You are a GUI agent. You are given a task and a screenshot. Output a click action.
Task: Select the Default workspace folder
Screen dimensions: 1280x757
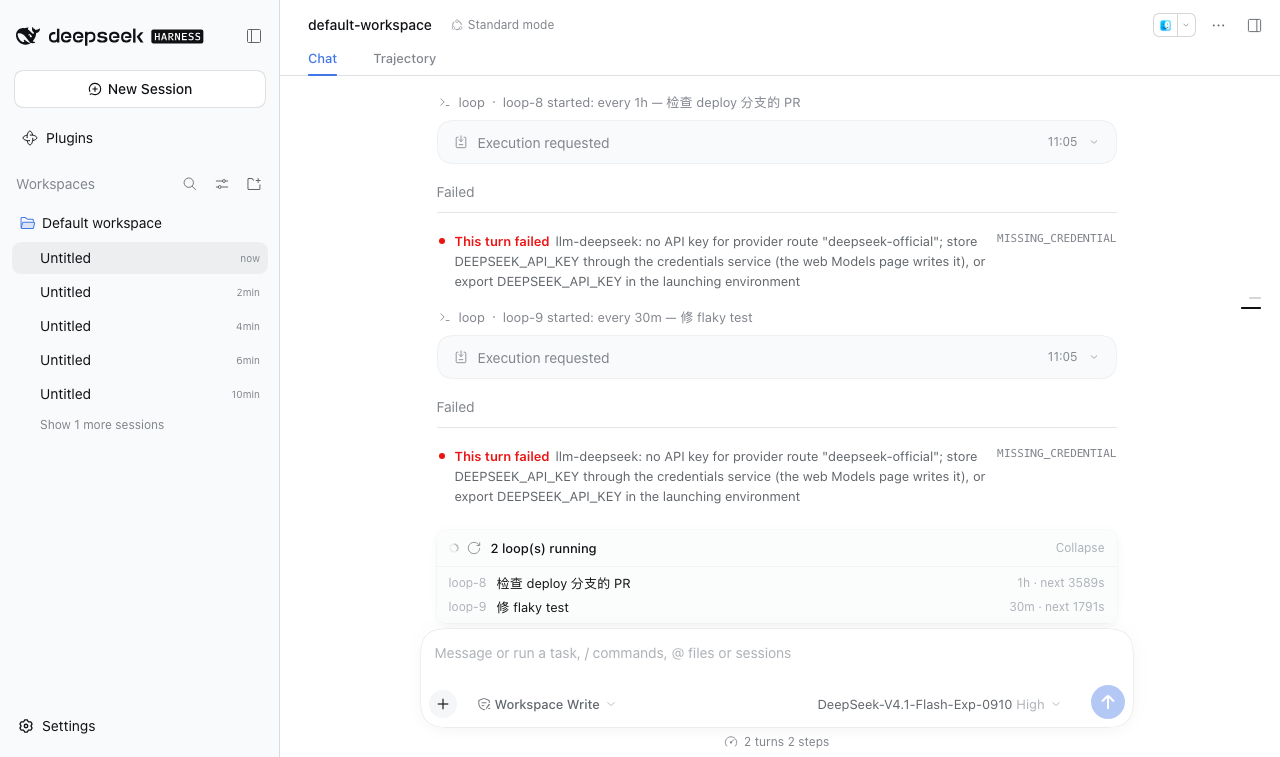pos(140,223)
